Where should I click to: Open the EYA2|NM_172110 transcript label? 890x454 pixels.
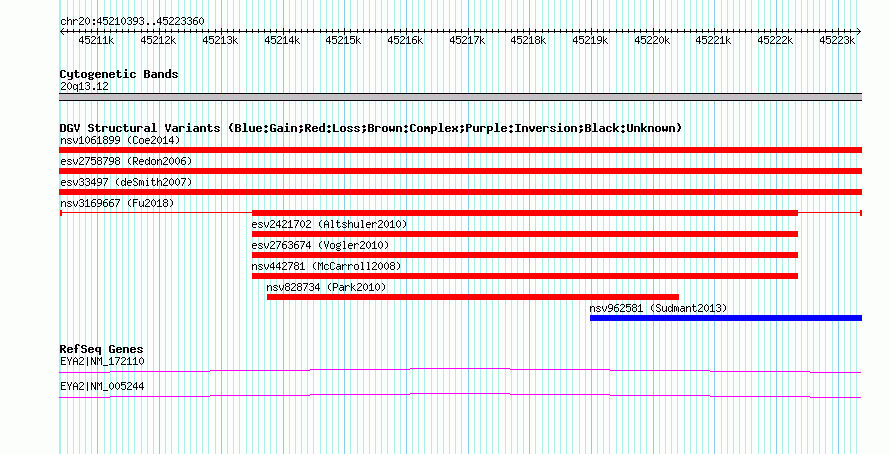point(102,361)
